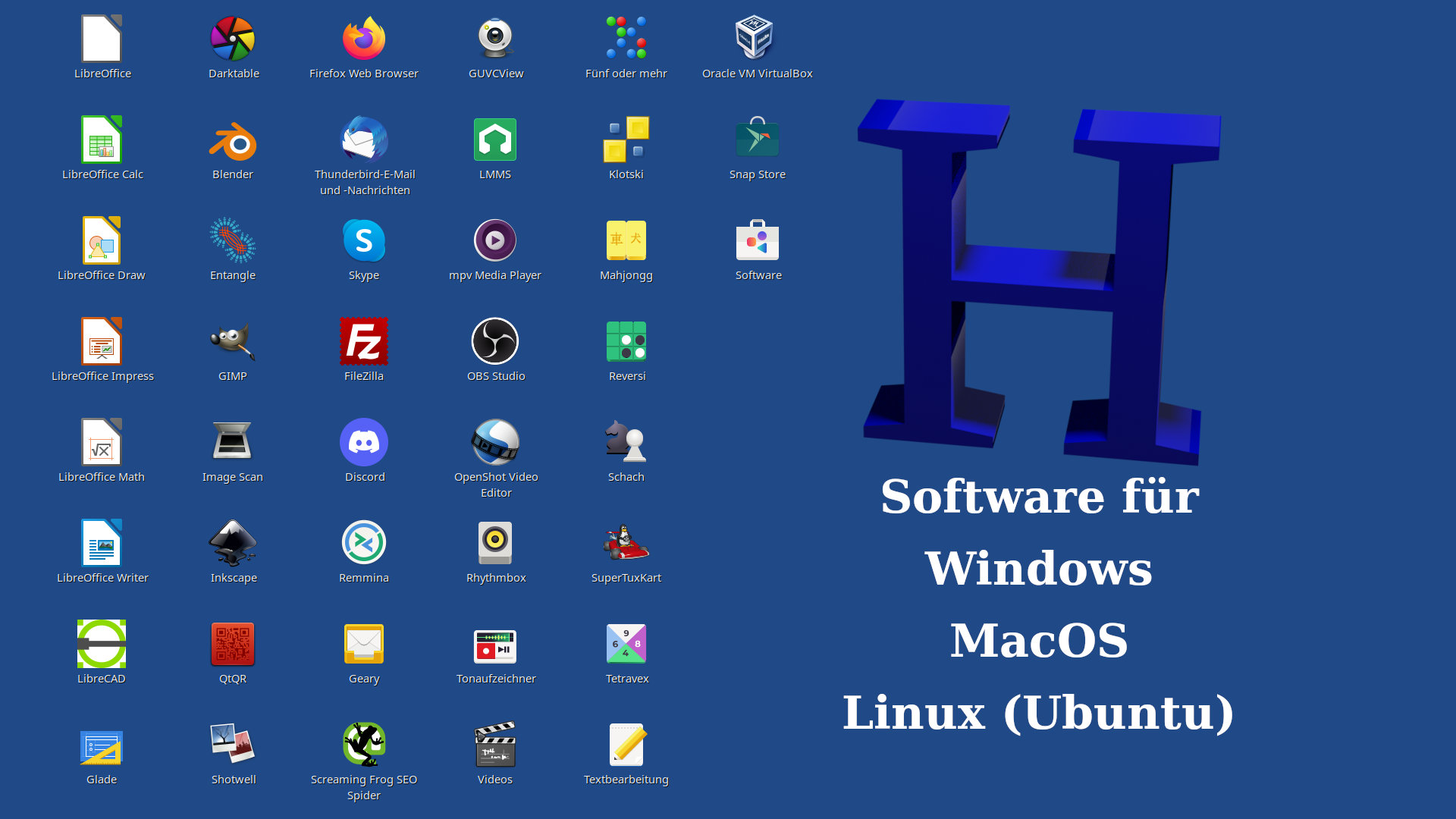Open Firefox Web Browser icon
This screenshot has width=1456, height=819.
364,39
